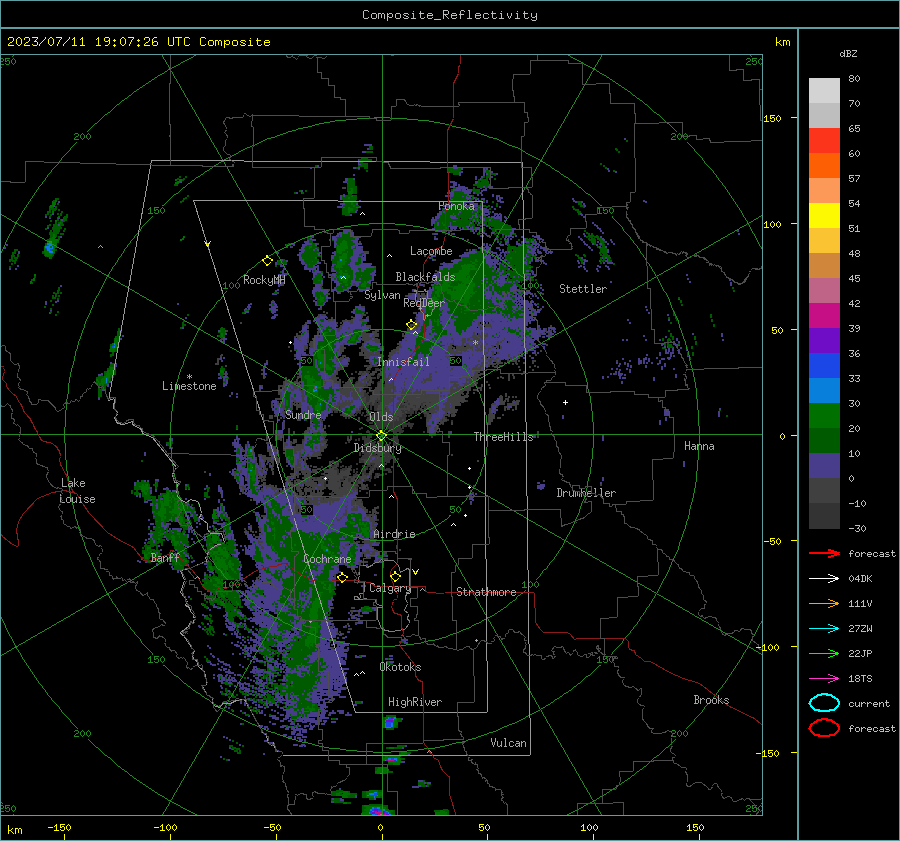Click the white 04DK arrow icon
The height and width of the screenshot is (841, 900).
(x=824, y=578)
